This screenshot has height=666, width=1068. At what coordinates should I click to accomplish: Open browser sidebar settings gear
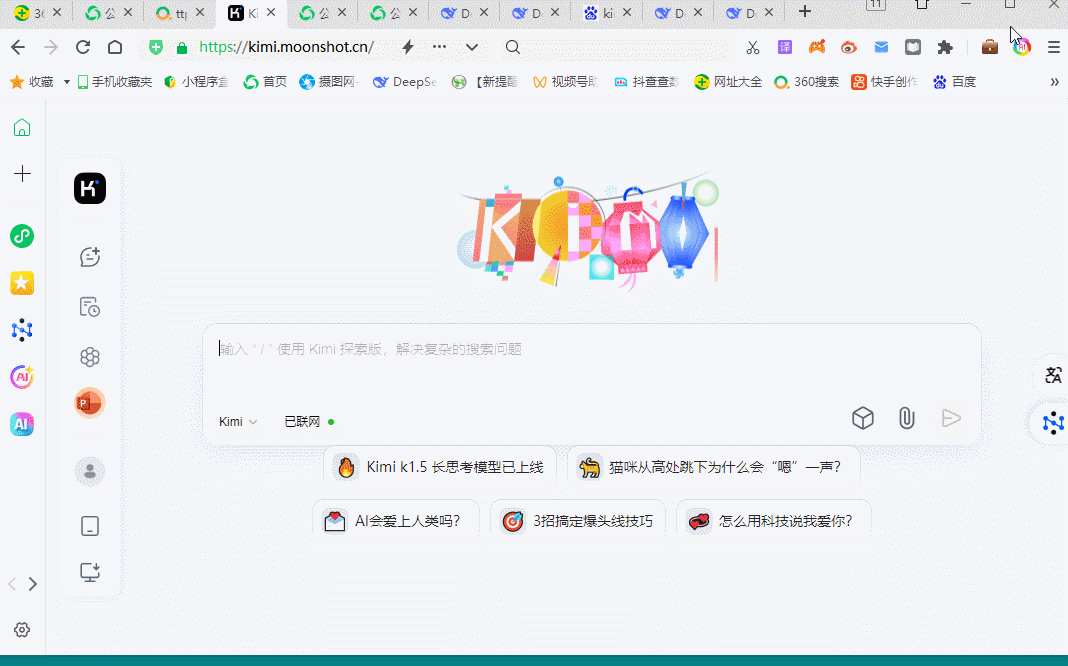[x=22, y=630]
